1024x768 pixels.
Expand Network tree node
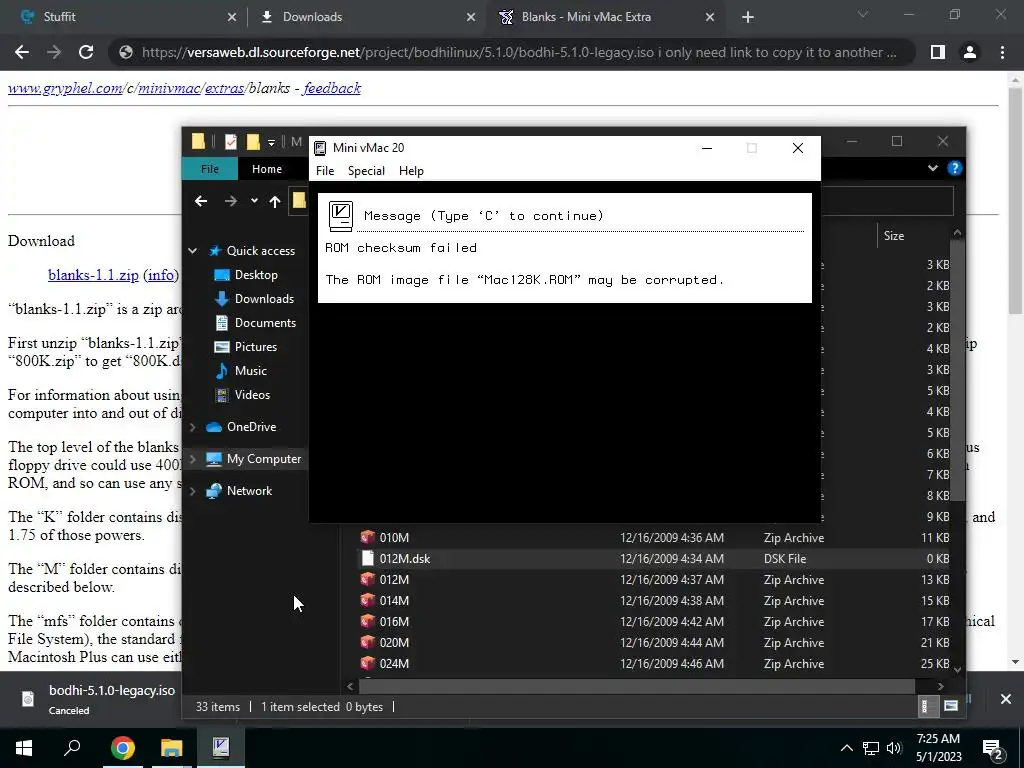point(193,491)
